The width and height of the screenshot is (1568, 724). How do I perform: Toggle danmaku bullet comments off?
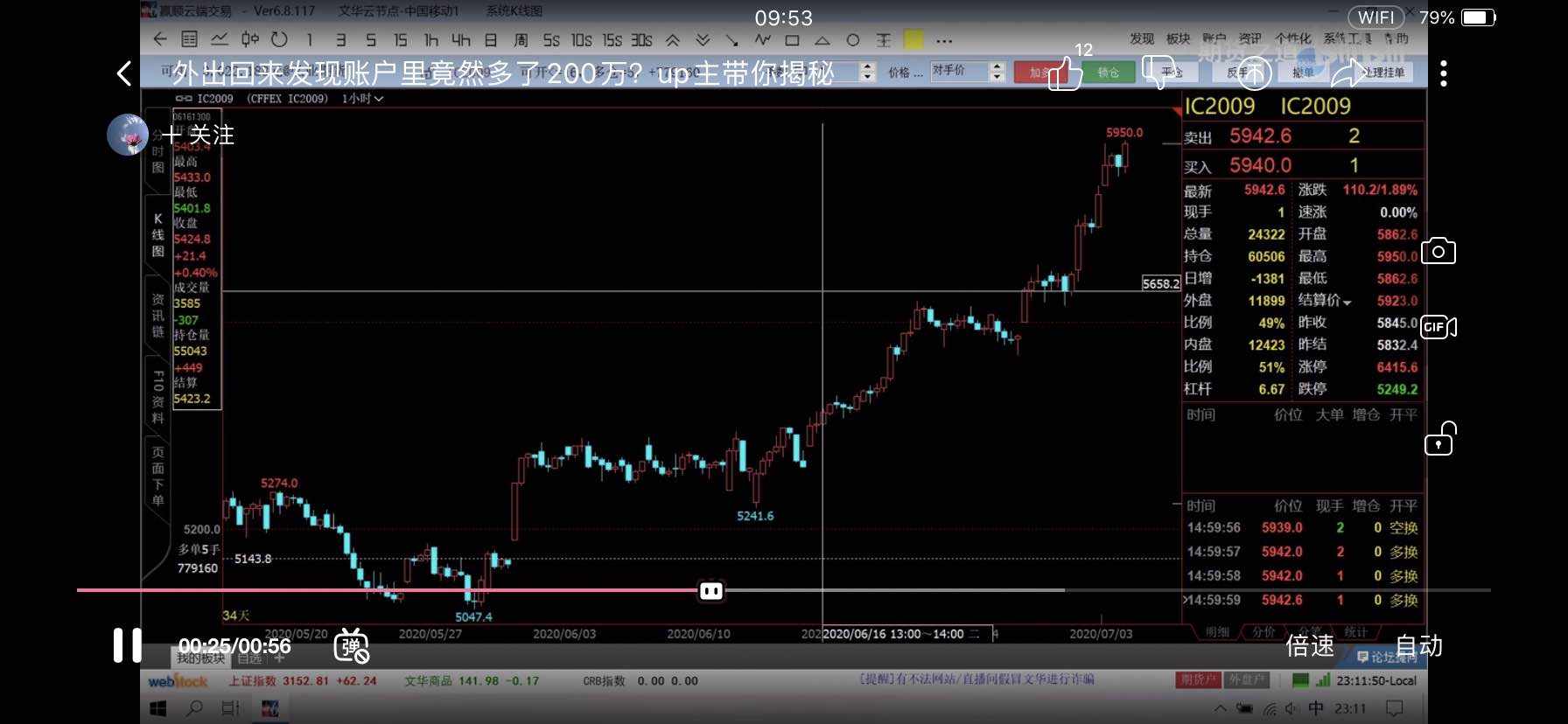point(352,645)
